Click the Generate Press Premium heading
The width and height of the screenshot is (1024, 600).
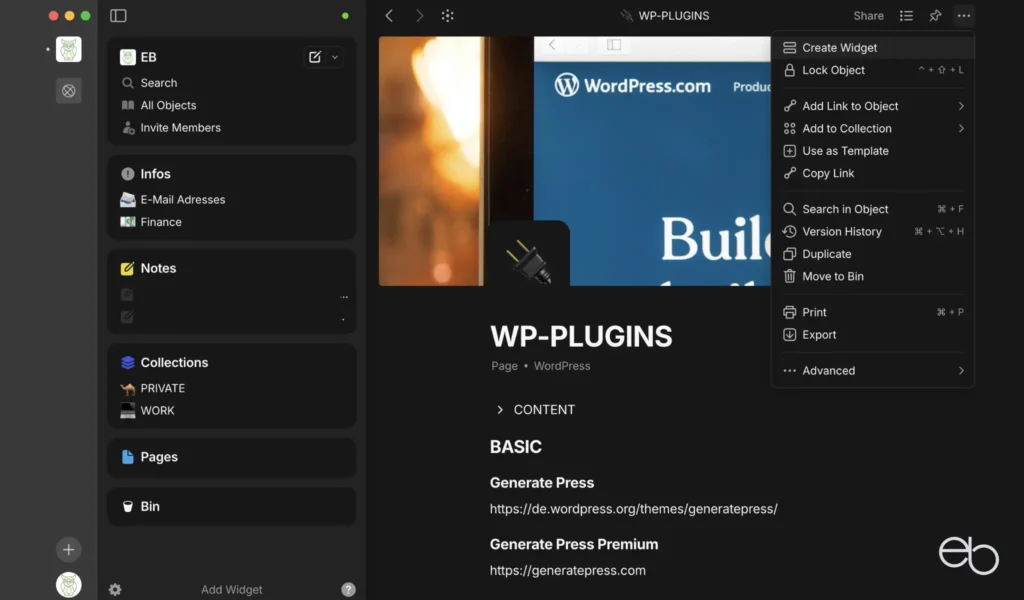click(x=573, y=545)
